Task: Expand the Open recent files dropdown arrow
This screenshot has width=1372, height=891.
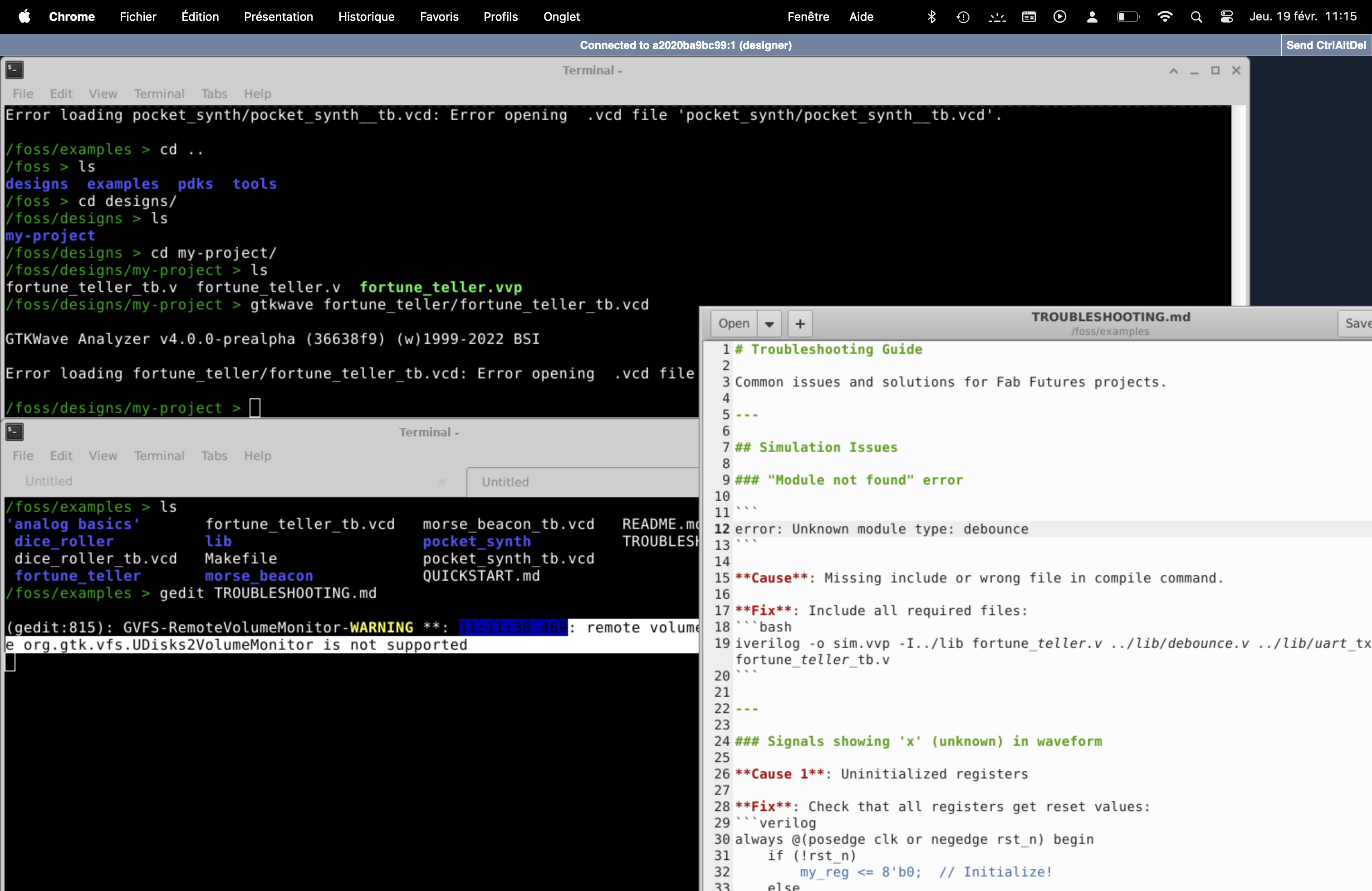Action: [769, 324]
